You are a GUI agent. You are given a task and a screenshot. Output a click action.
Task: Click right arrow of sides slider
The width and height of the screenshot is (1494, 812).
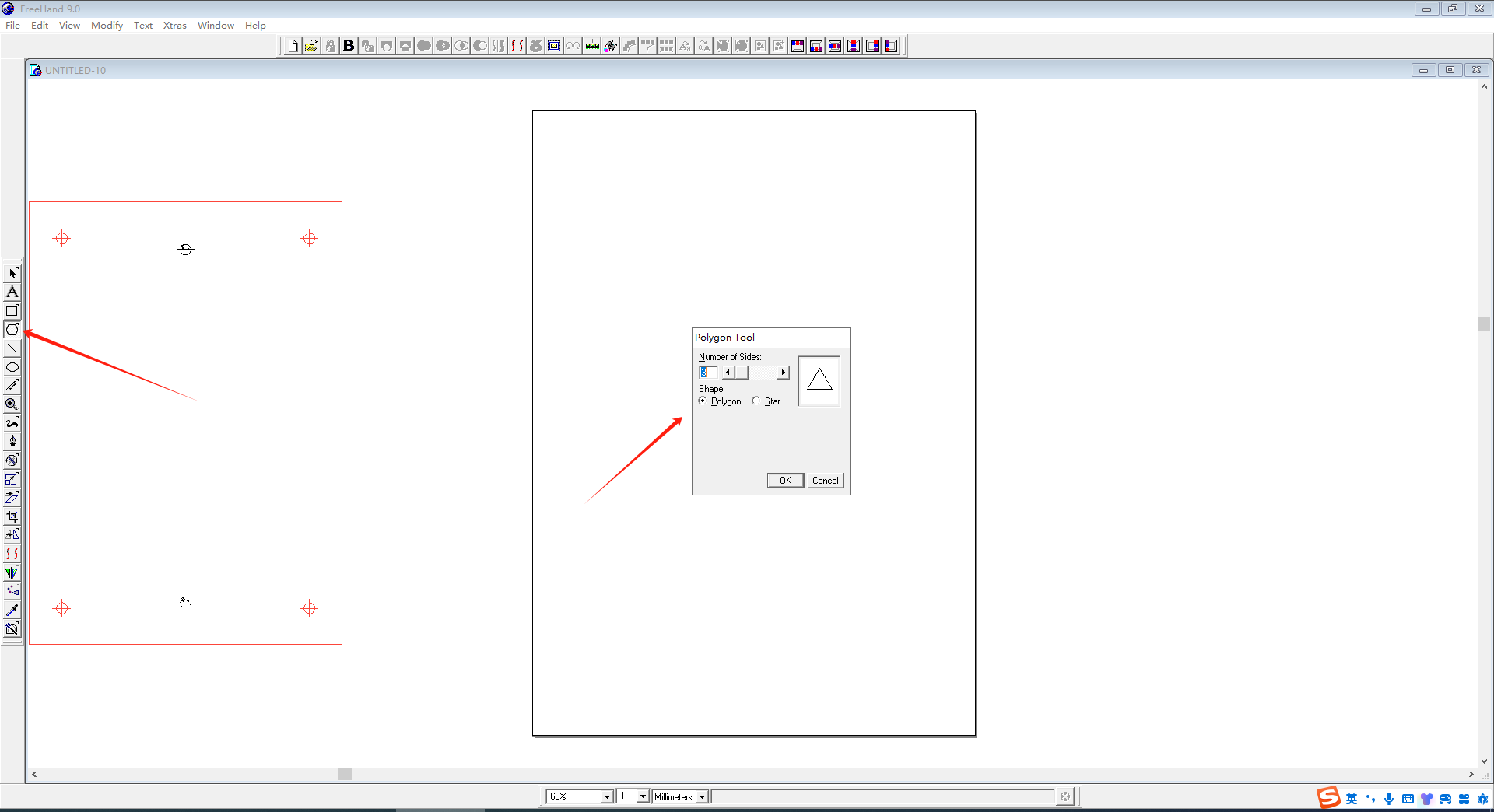(x=783, y=373)
